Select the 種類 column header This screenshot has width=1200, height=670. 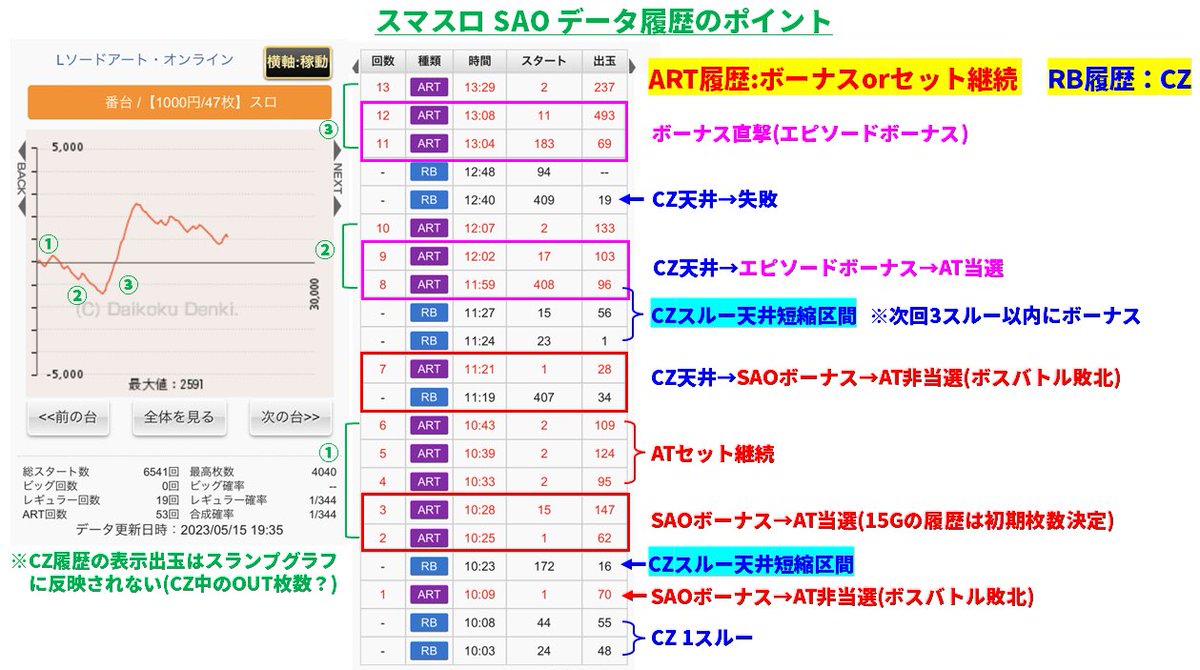click(430, 61)
